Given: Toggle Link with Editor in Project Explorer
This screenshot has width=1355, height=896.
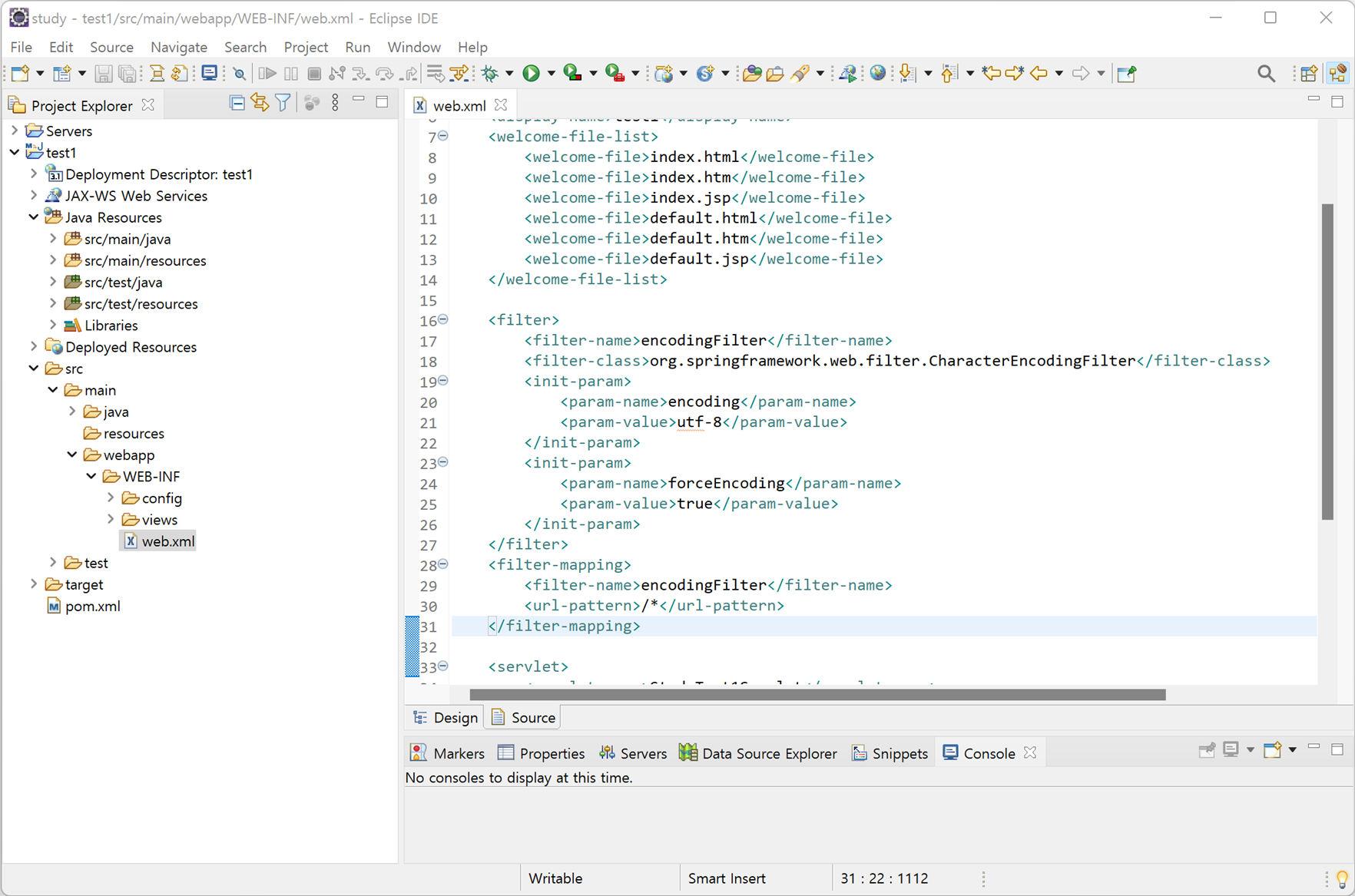Looking at the screenshot, I should (x=260, y=103).
